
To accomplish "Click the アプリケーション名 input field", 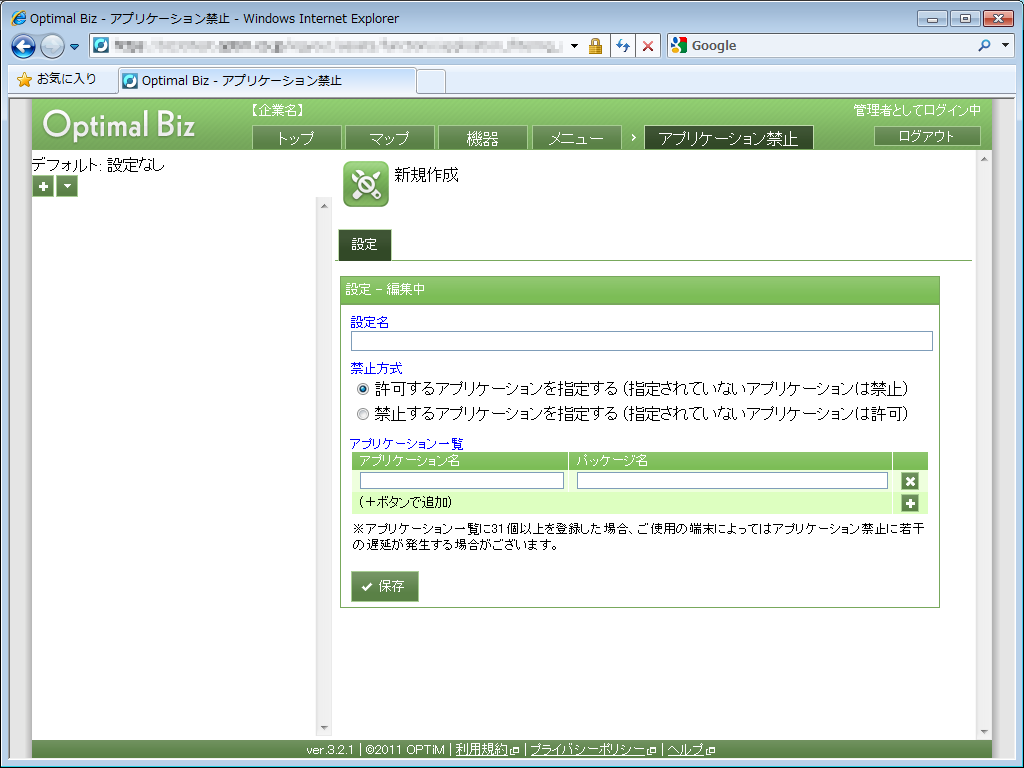I will (462, 481).
